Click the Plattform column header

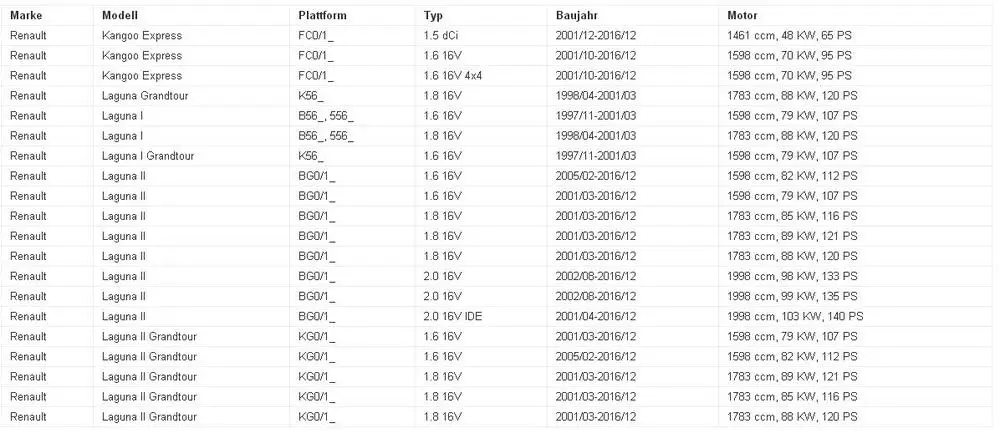tap(322, 15)
